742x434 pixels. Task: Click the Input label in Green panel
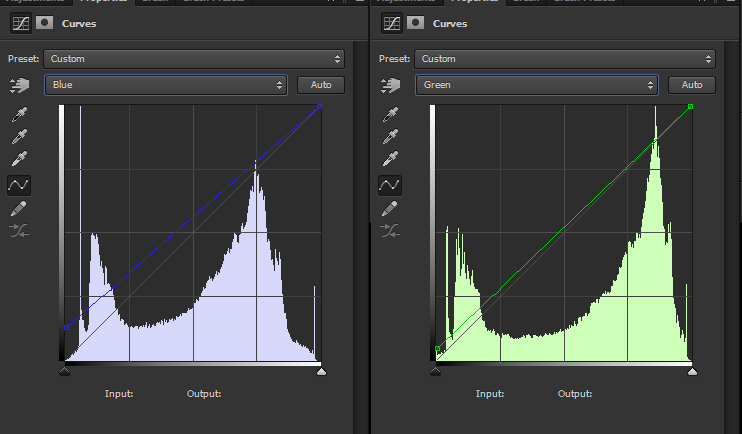[490, 394]
